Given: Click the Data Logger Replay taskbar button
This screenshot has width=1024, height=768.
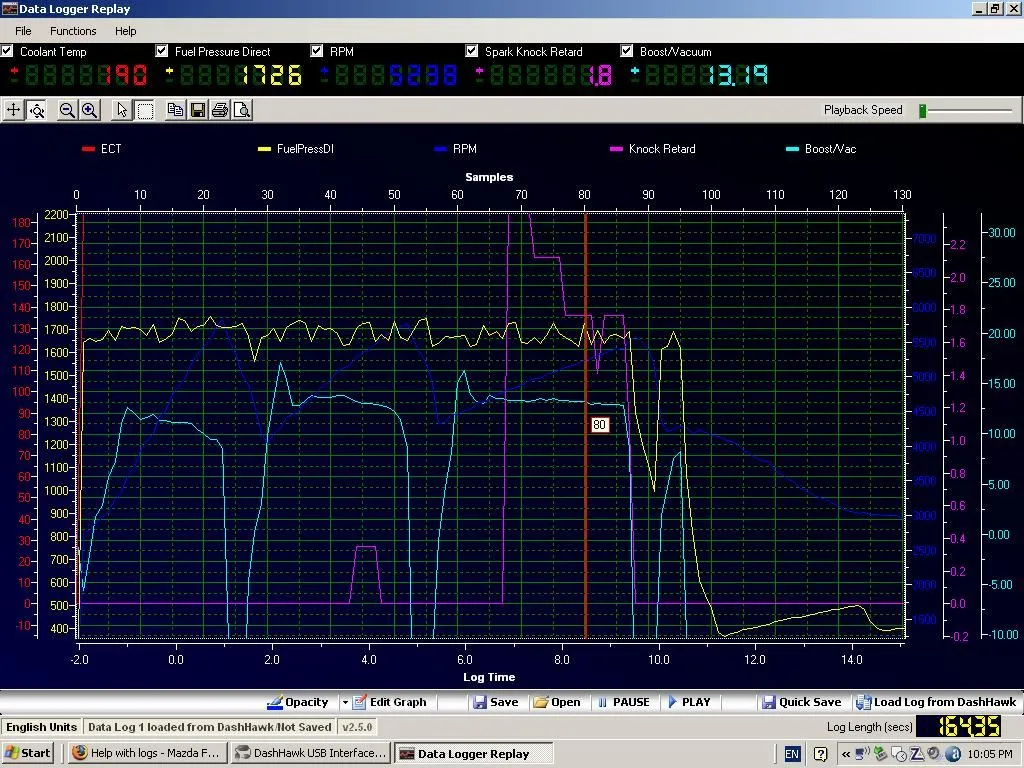Looking at the screenshot, I should [x=474, y=753].
